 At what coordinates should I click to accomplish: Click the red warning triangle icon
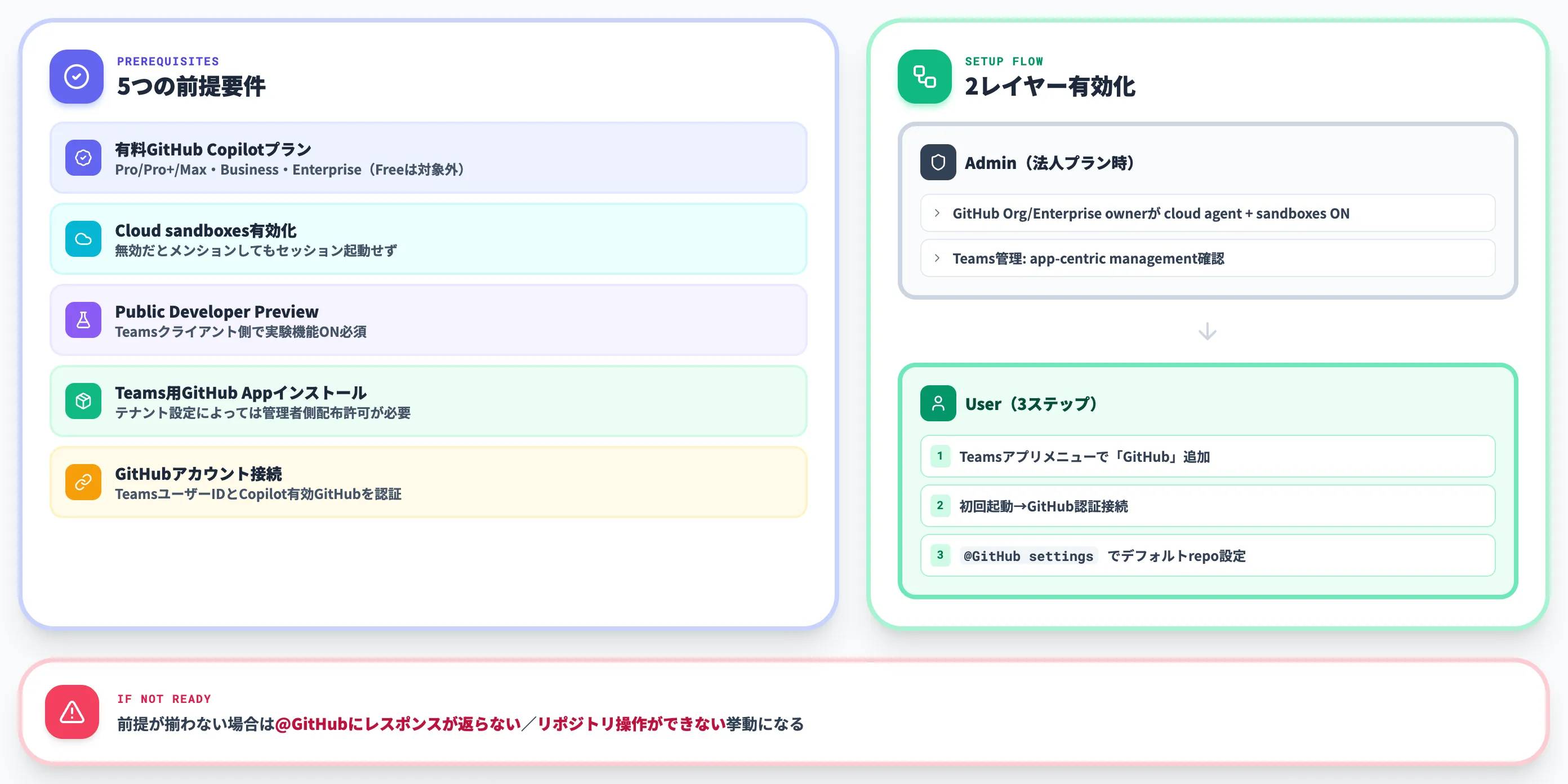coord(72,712)
